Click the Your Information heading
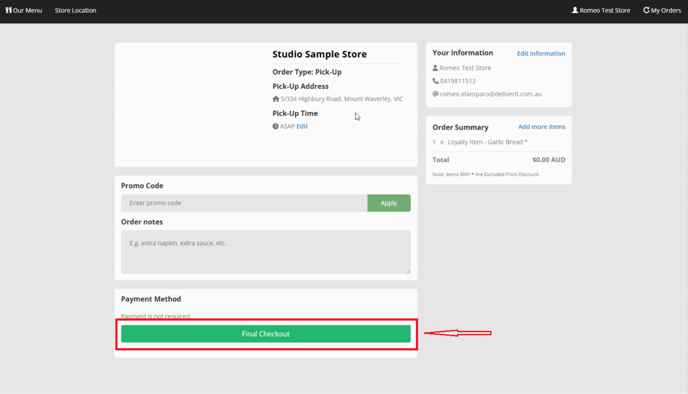 462,53
